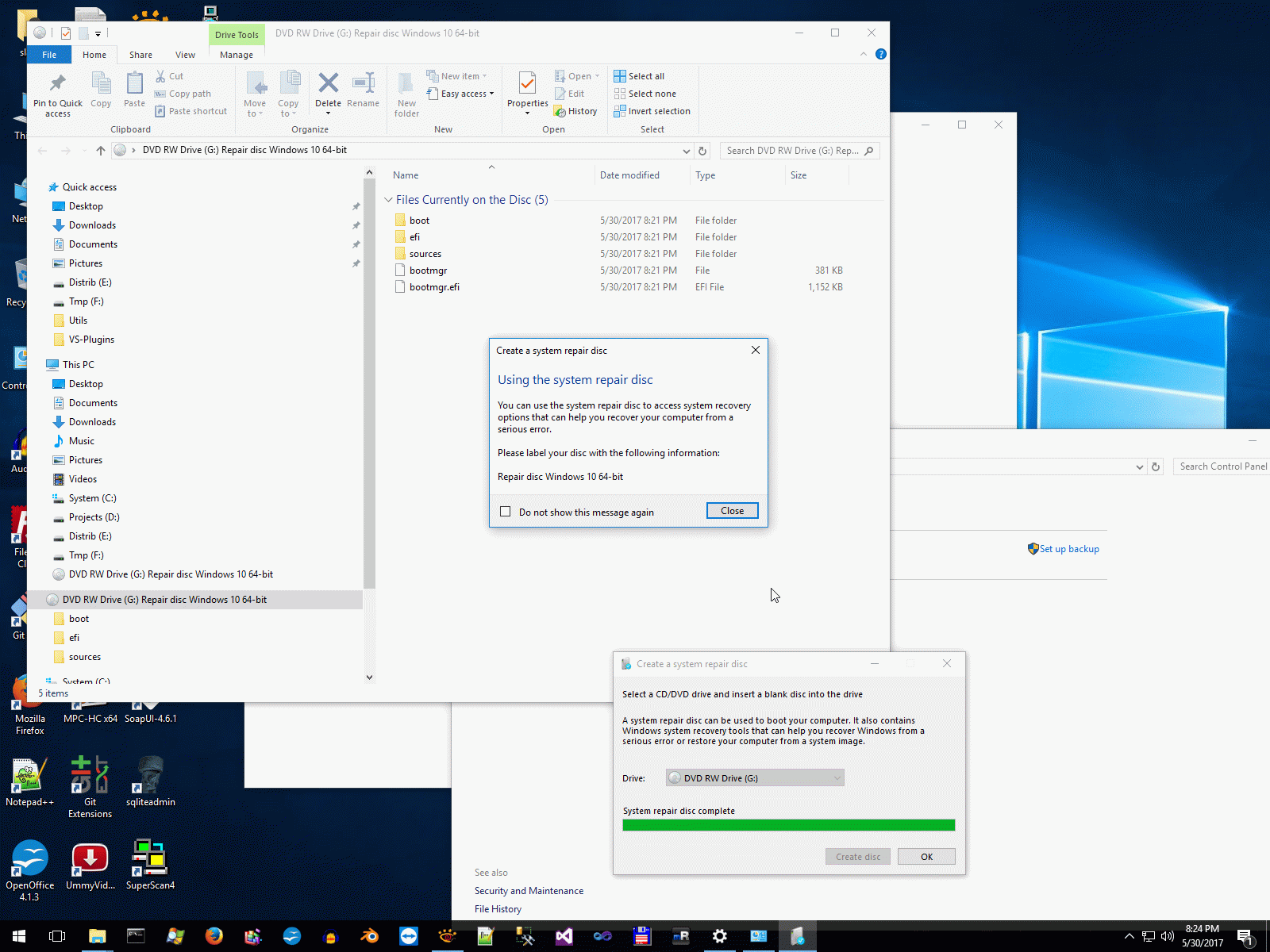Click Invert selection in ribbon
Screen dimensions: 1270x952
pyautogui.click(x=652, y=111)
